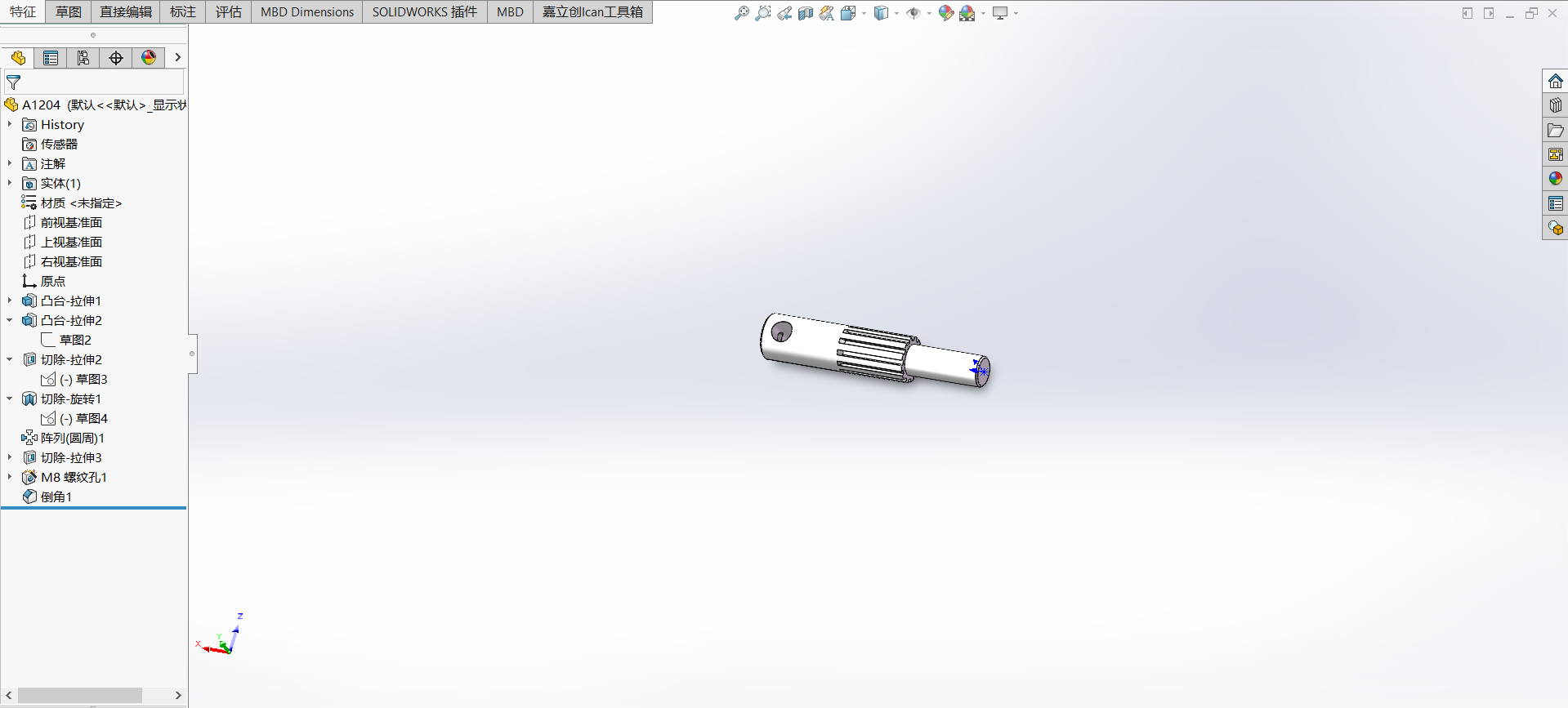The width and height of the screenshot is (1568, 708).
Task: Click the Zoom to Fit magnifier icon
Action: [x=742, y=13]
